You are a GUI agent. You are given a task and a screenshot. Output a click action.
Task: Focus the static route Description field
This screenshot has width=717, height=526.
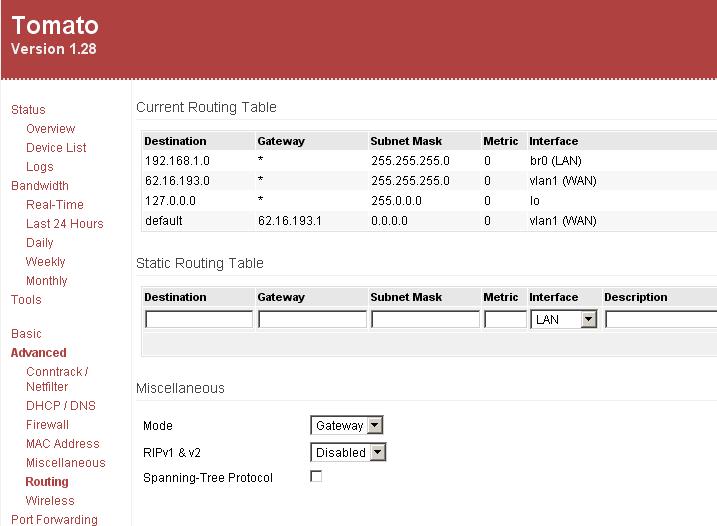[661, 319]
